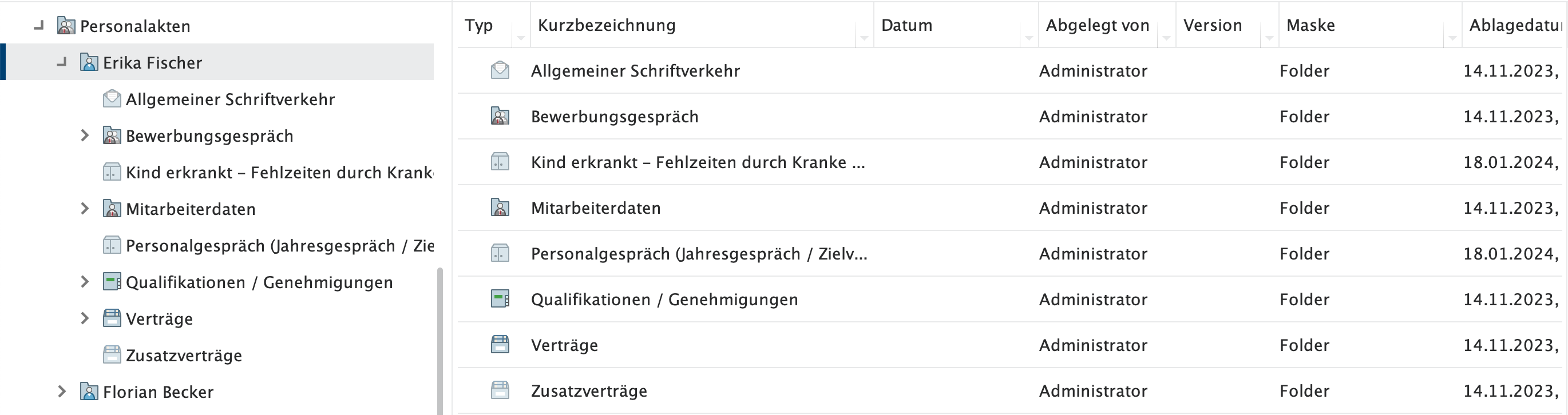1568x415 pixels.
Task: Click the Verträge drawer icon in list
Action: (500, 345)
